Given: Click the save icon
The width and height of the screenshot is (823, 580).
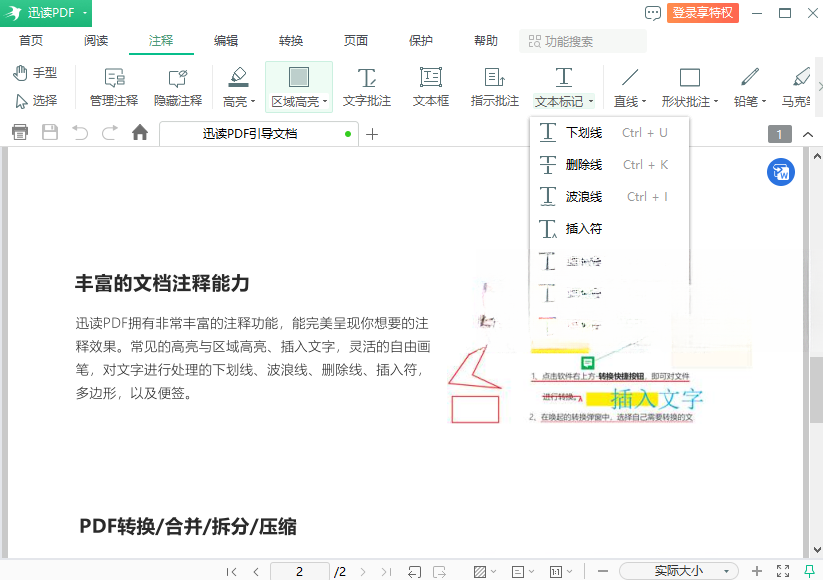Looking at the screenshot, I should (50, 132).
